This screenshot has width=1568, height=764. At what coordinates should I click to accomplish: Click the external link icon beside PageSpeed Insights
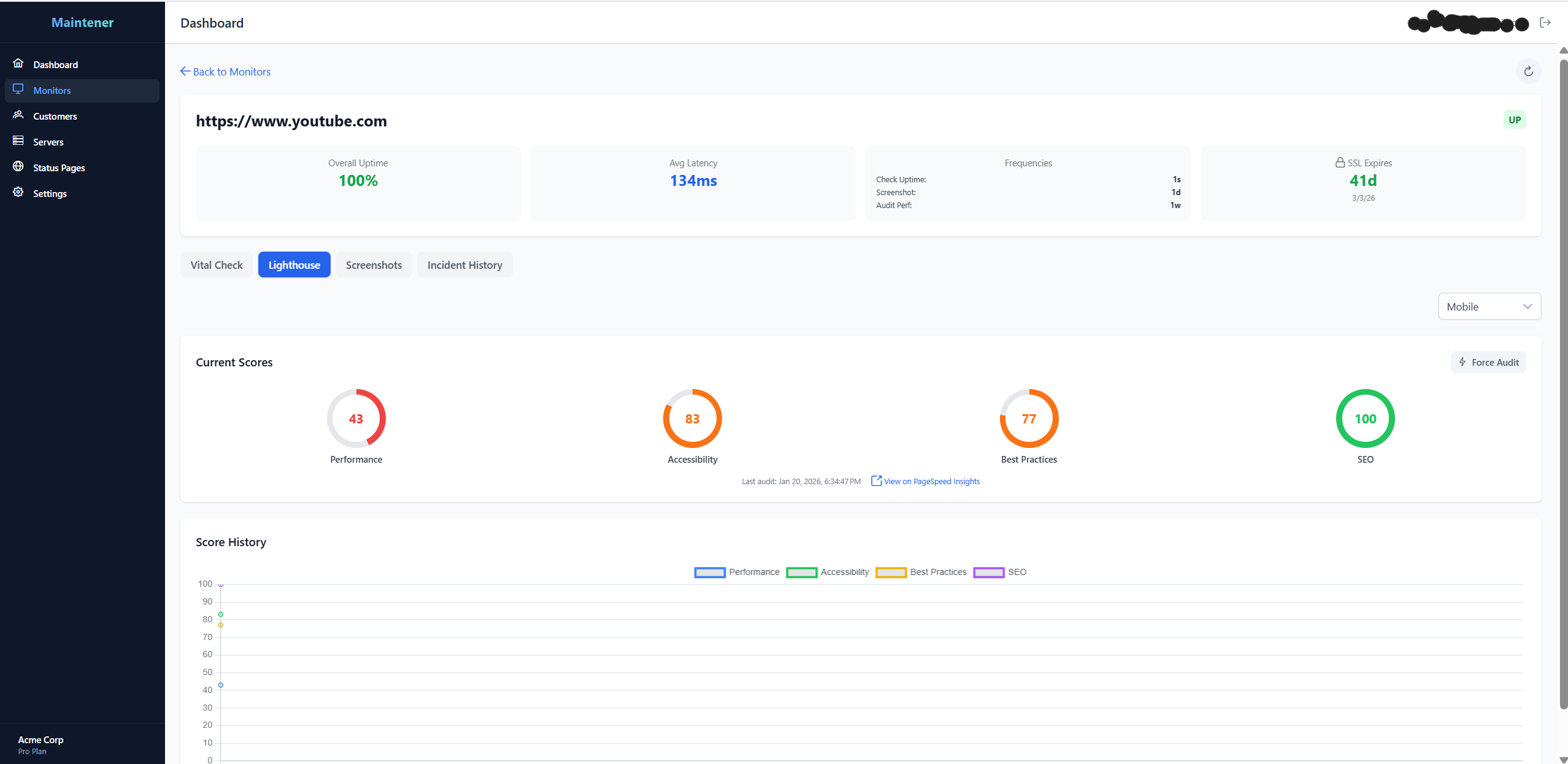(x=875, y=480)
